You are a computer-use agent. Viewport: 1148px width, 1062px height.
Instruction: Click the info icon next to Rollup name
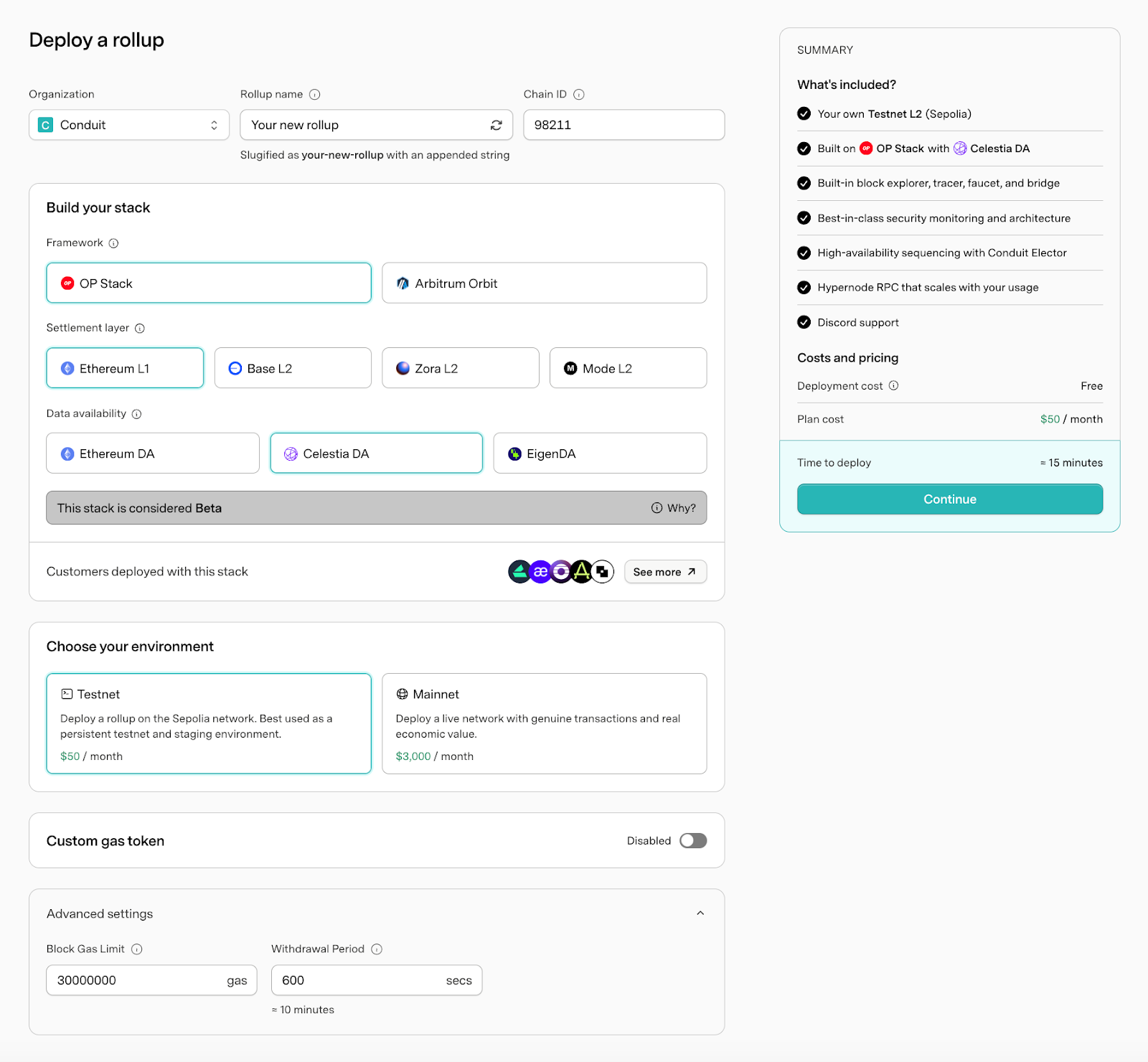pyautogui.click(x=314, y=95)
